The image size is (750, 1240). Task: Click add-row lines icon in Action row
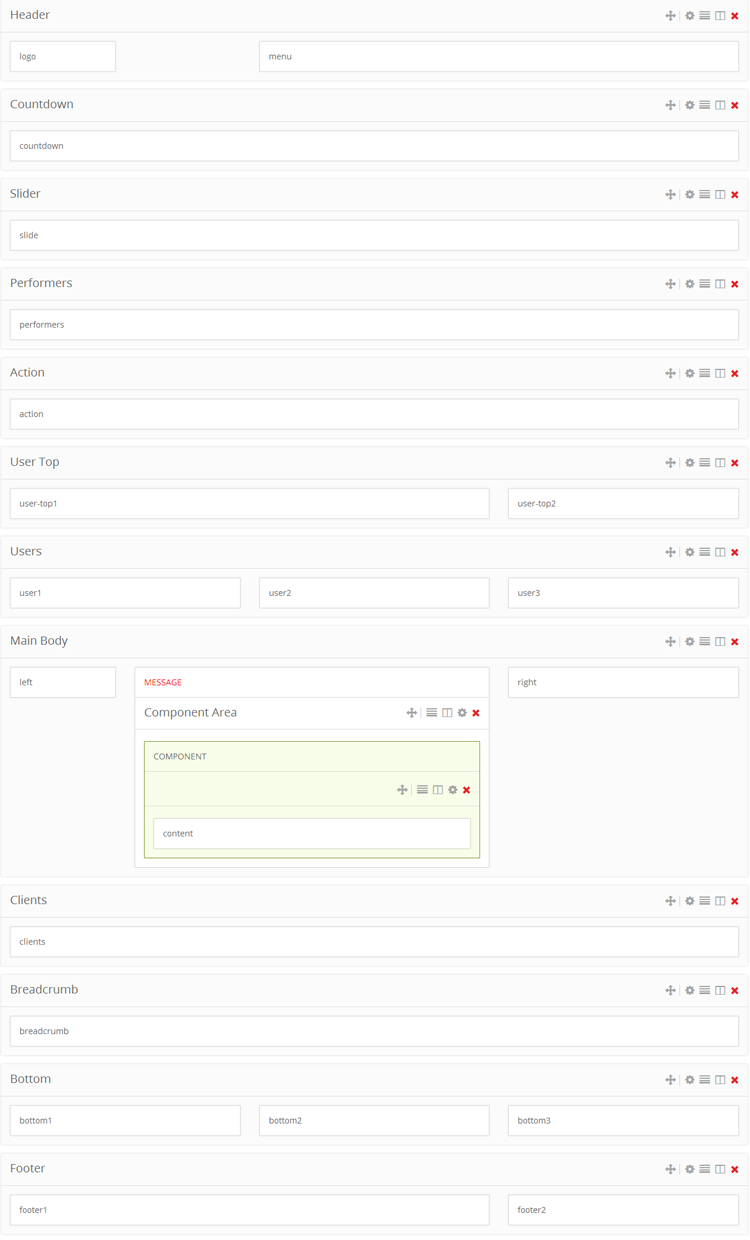pyautogui.click(x=705, y=373)
